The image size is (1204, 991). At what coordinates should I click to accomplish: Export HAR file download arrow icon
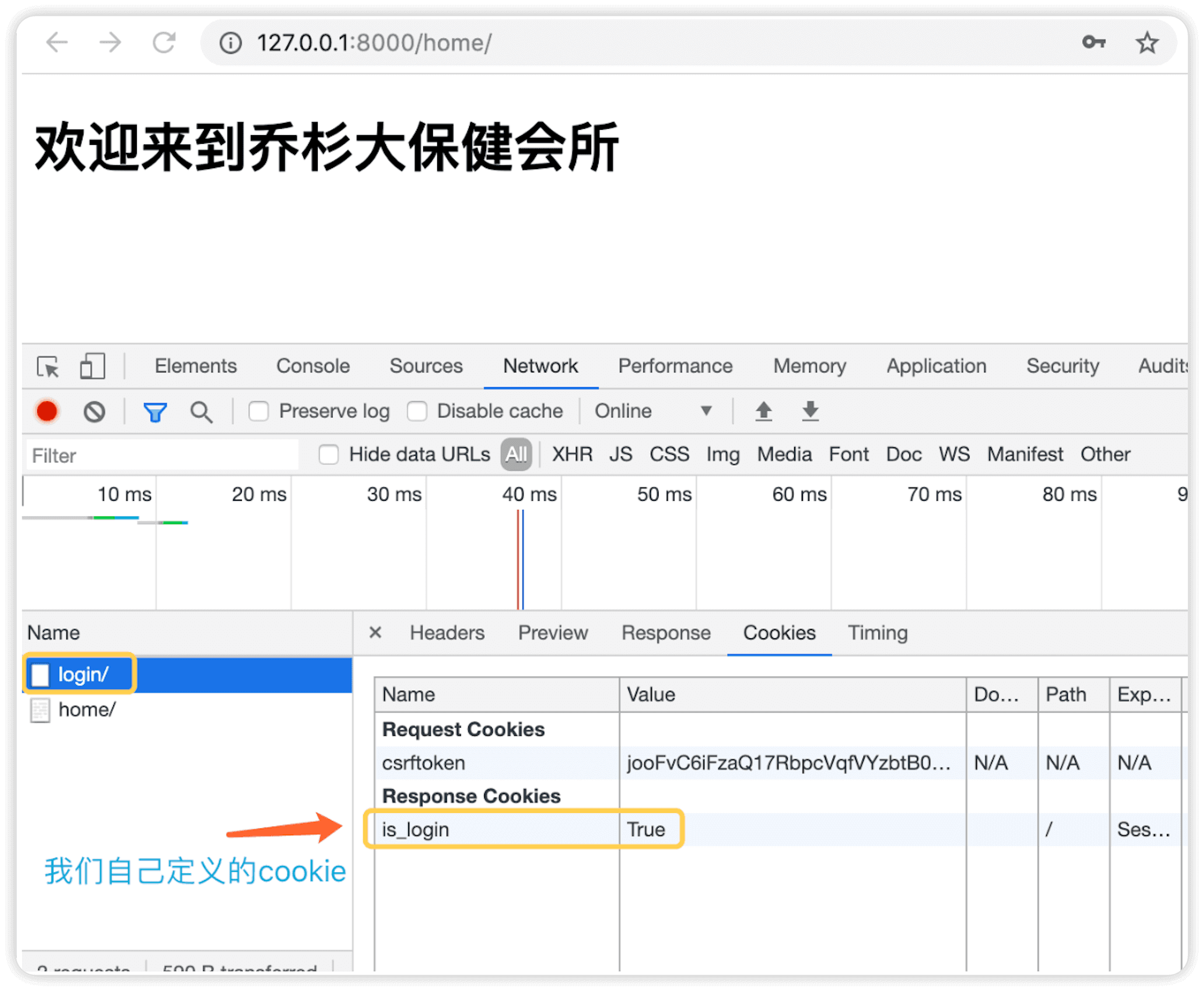tap(810, 411)
